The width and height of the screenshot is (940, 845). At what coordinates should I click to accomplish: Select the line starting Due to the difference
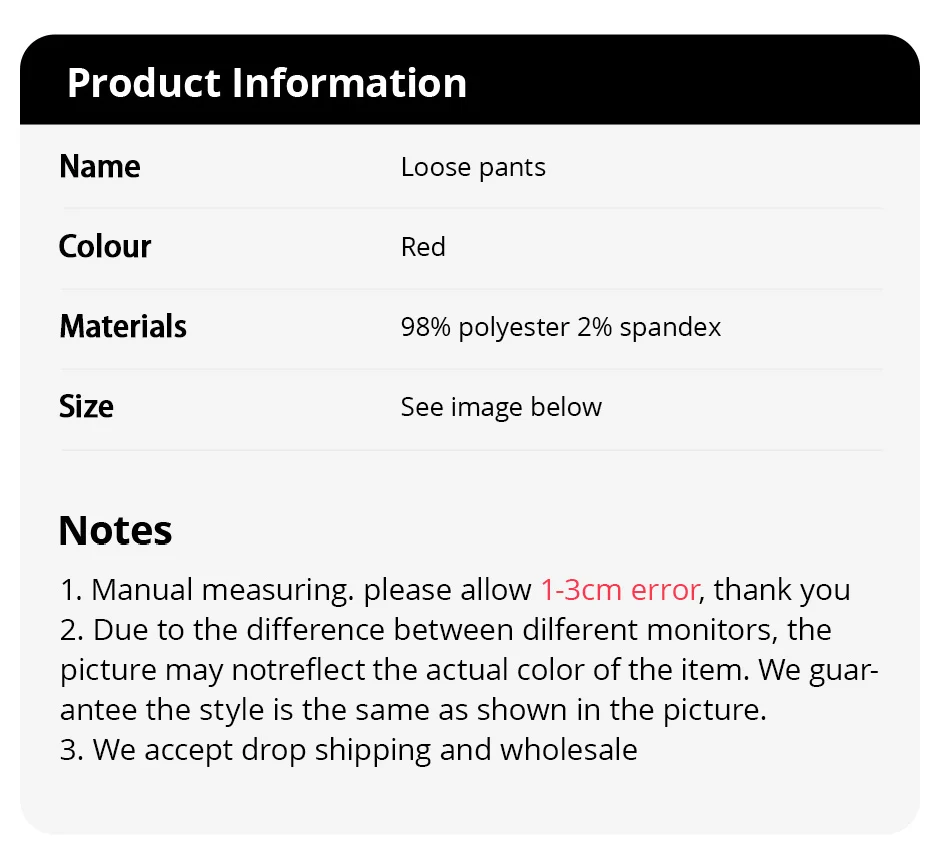[445, 630]
